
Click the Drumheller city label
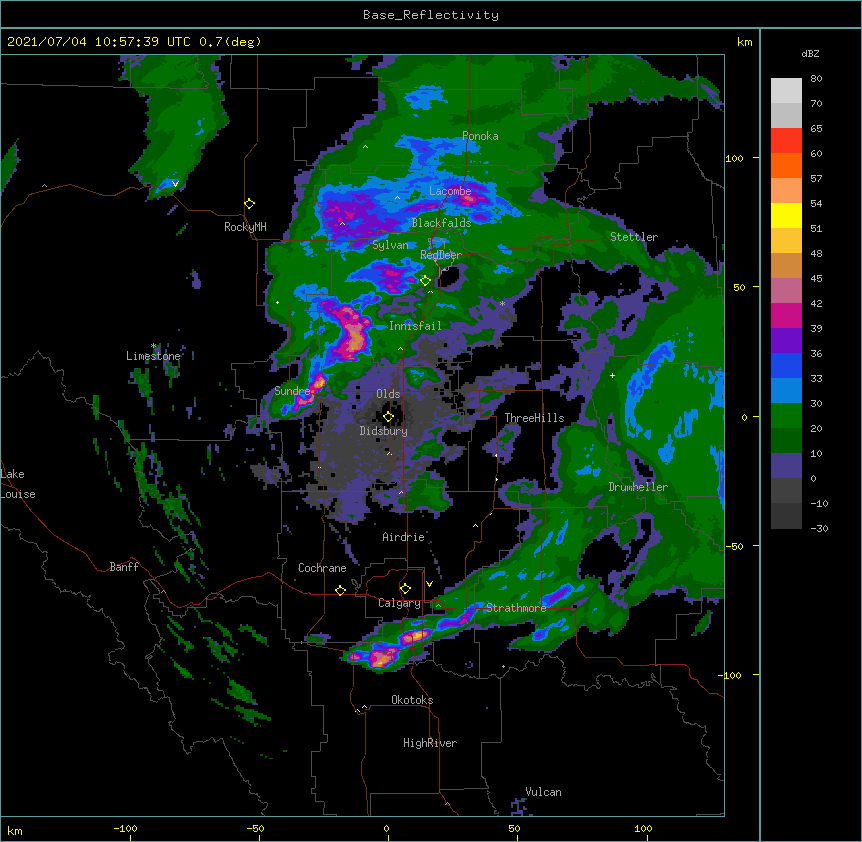point(638,487)
